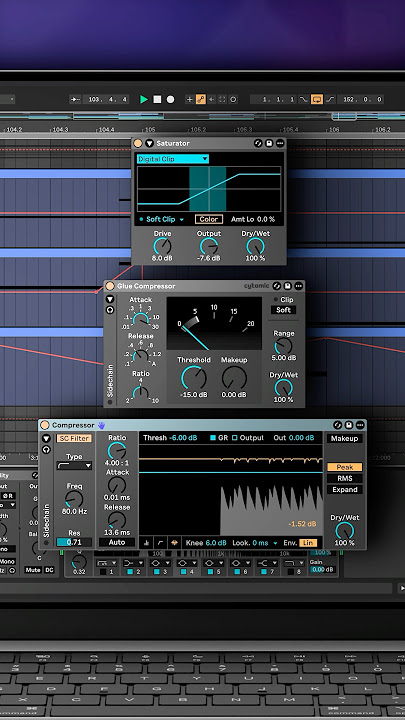Click the Saturator Output knob
Image resolution: width=405 pixels, height=720 pixels.
point(209,247)
